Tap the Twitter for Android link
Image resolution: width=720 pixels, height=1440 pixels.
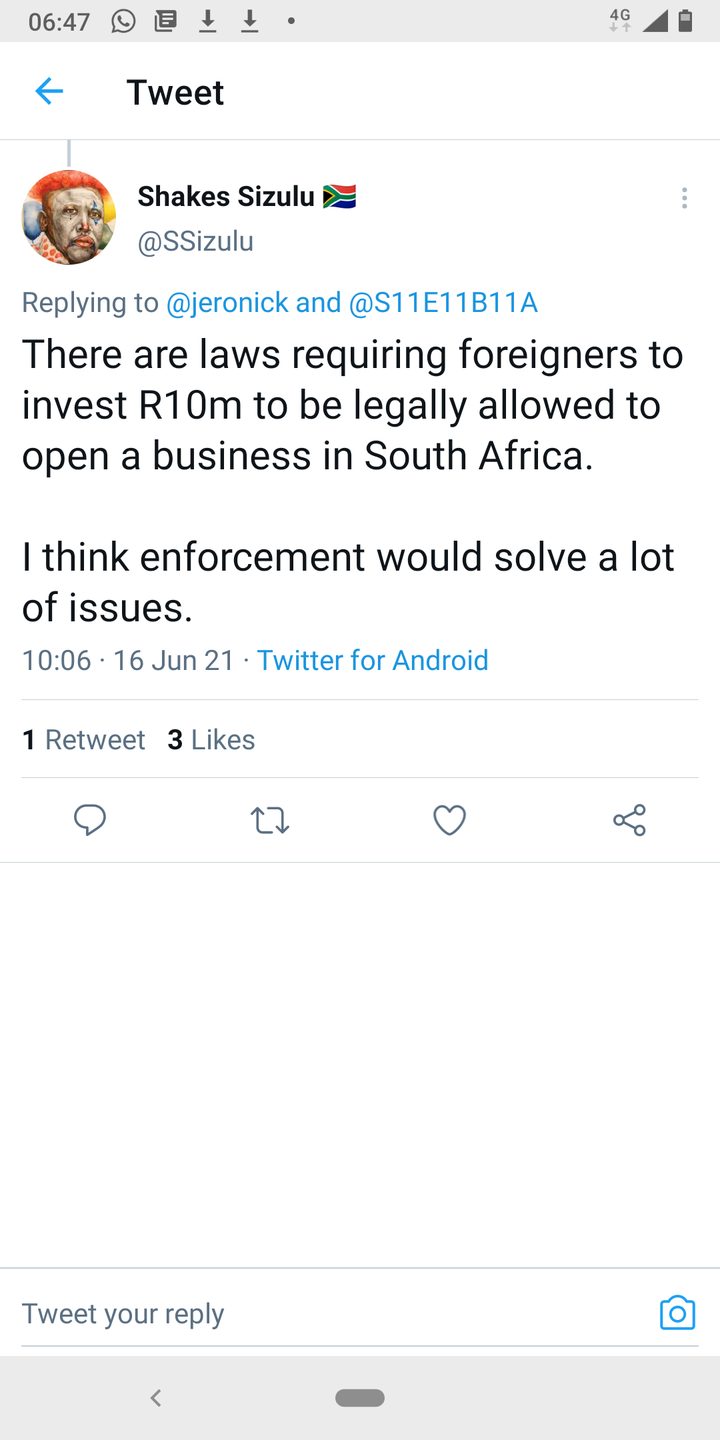pyautogui.click(x=372, y=660)
